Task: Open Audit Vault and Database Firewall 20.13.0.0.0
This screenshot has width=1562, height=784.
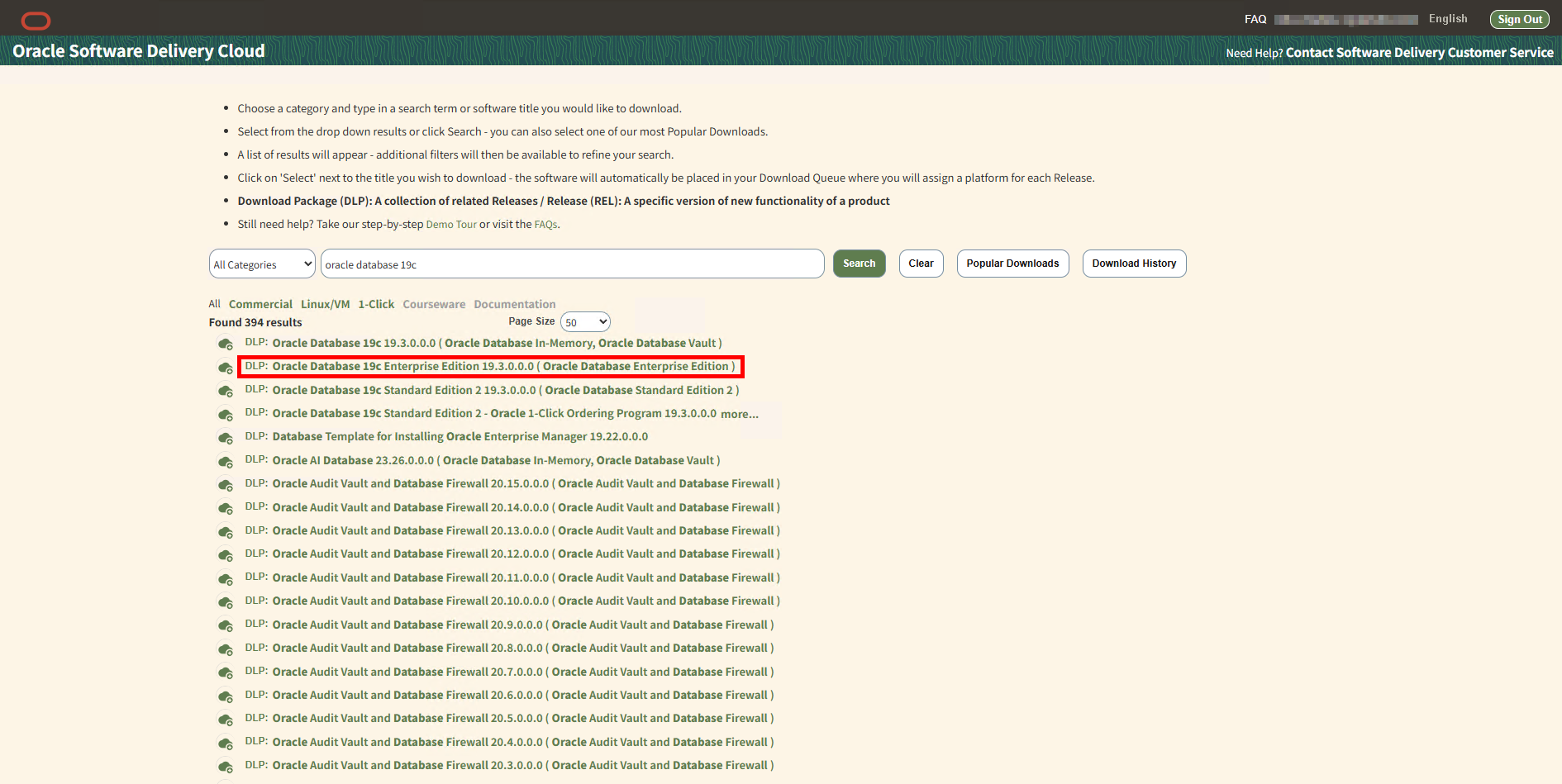Action: coord(526,530)
